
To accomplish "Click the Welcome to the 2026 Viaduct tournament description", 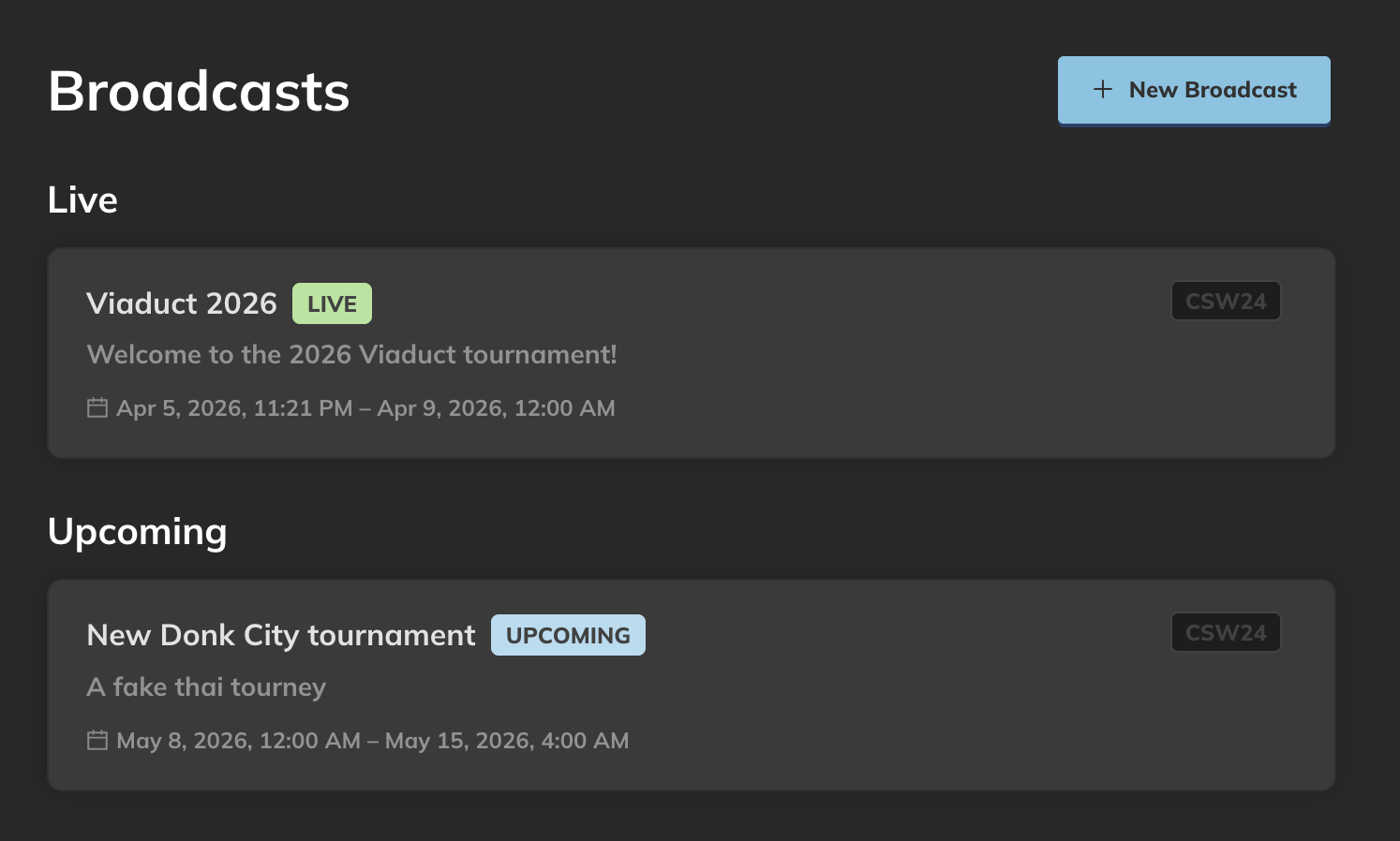I will [x=351, y=354].
